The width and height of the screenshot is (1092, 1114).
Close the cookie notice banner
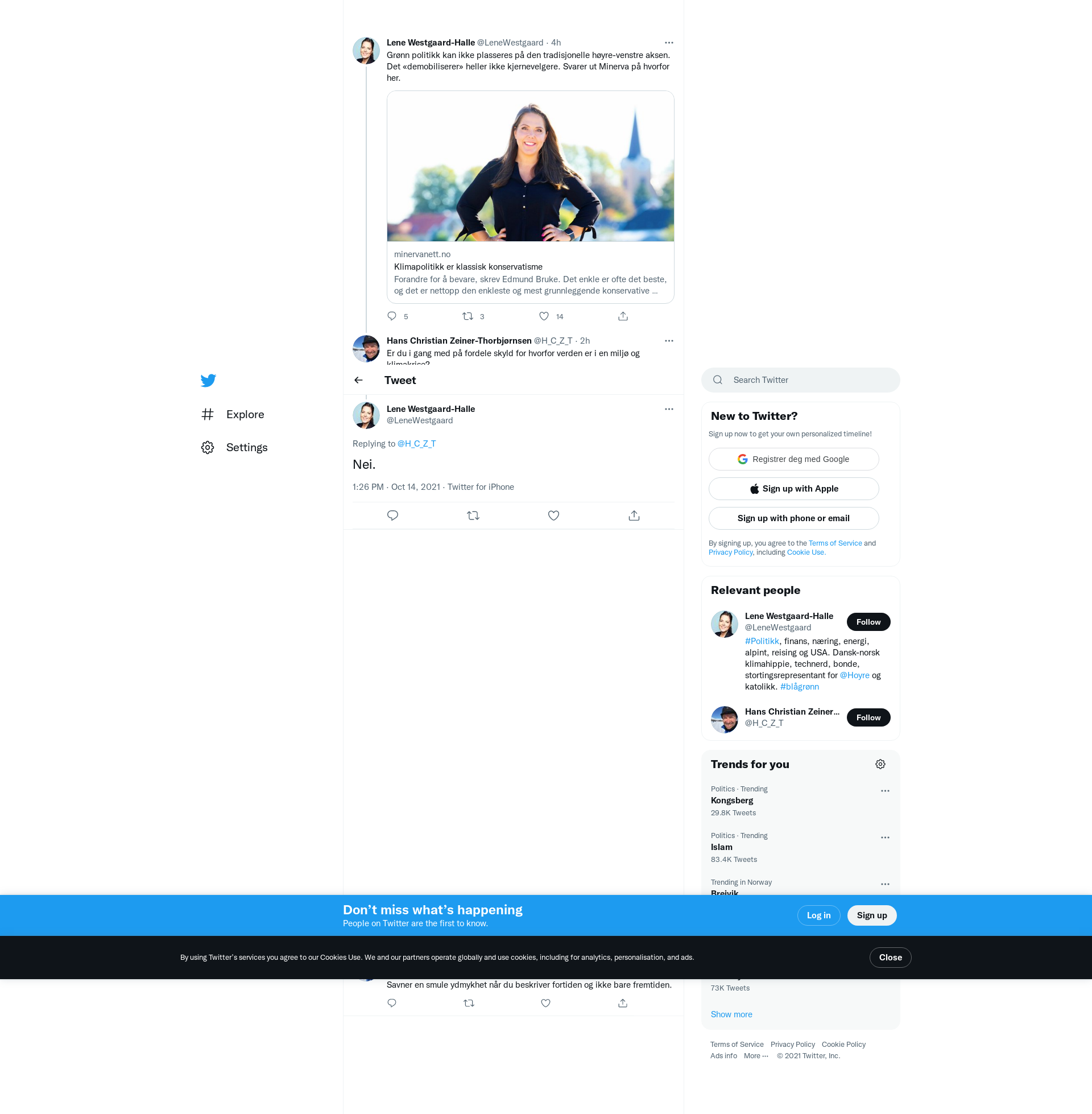pyautogui.click(x=890, y=958)
